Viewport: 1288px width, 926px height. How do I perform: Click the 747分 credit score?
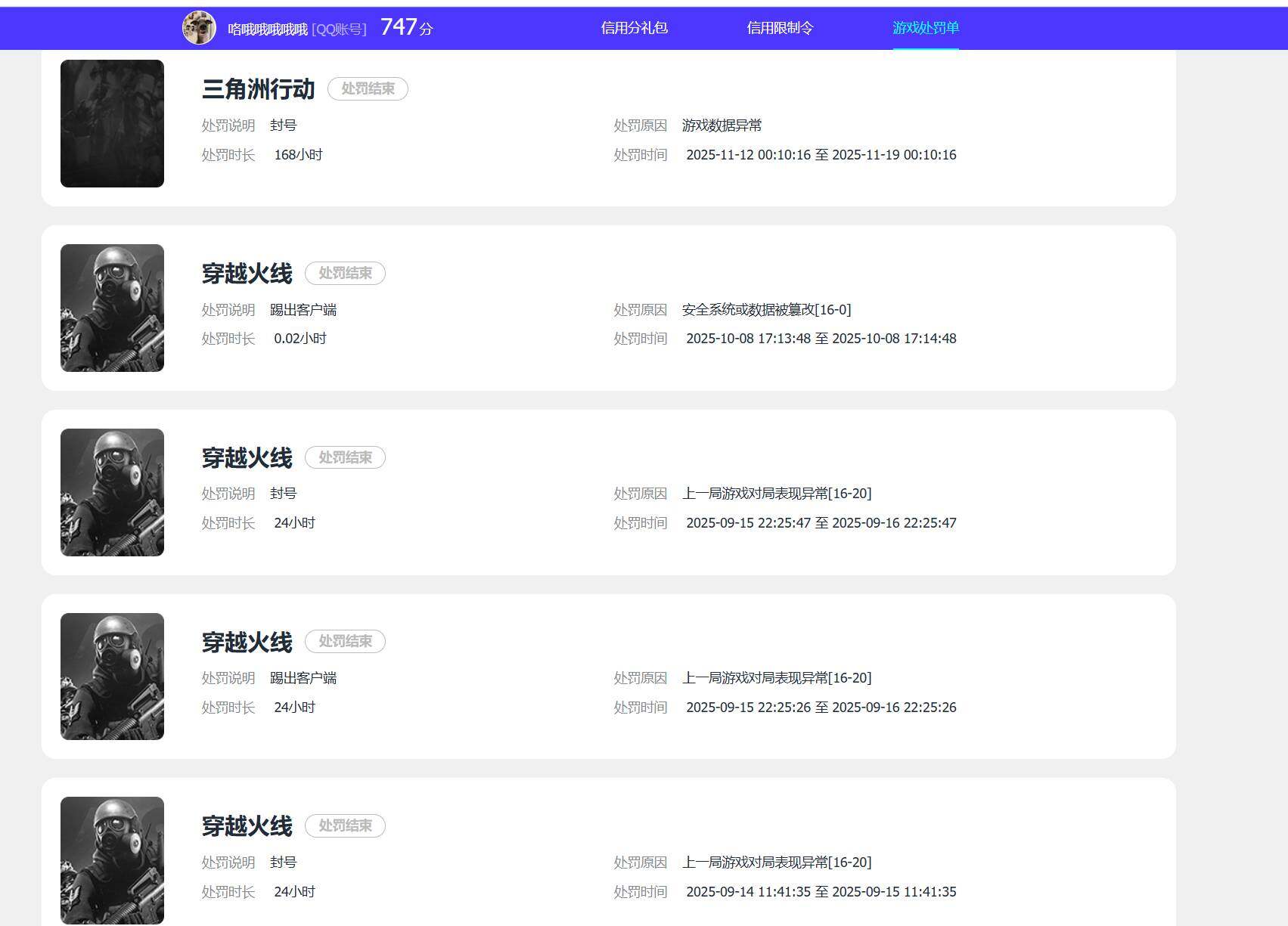click(407, 27)
